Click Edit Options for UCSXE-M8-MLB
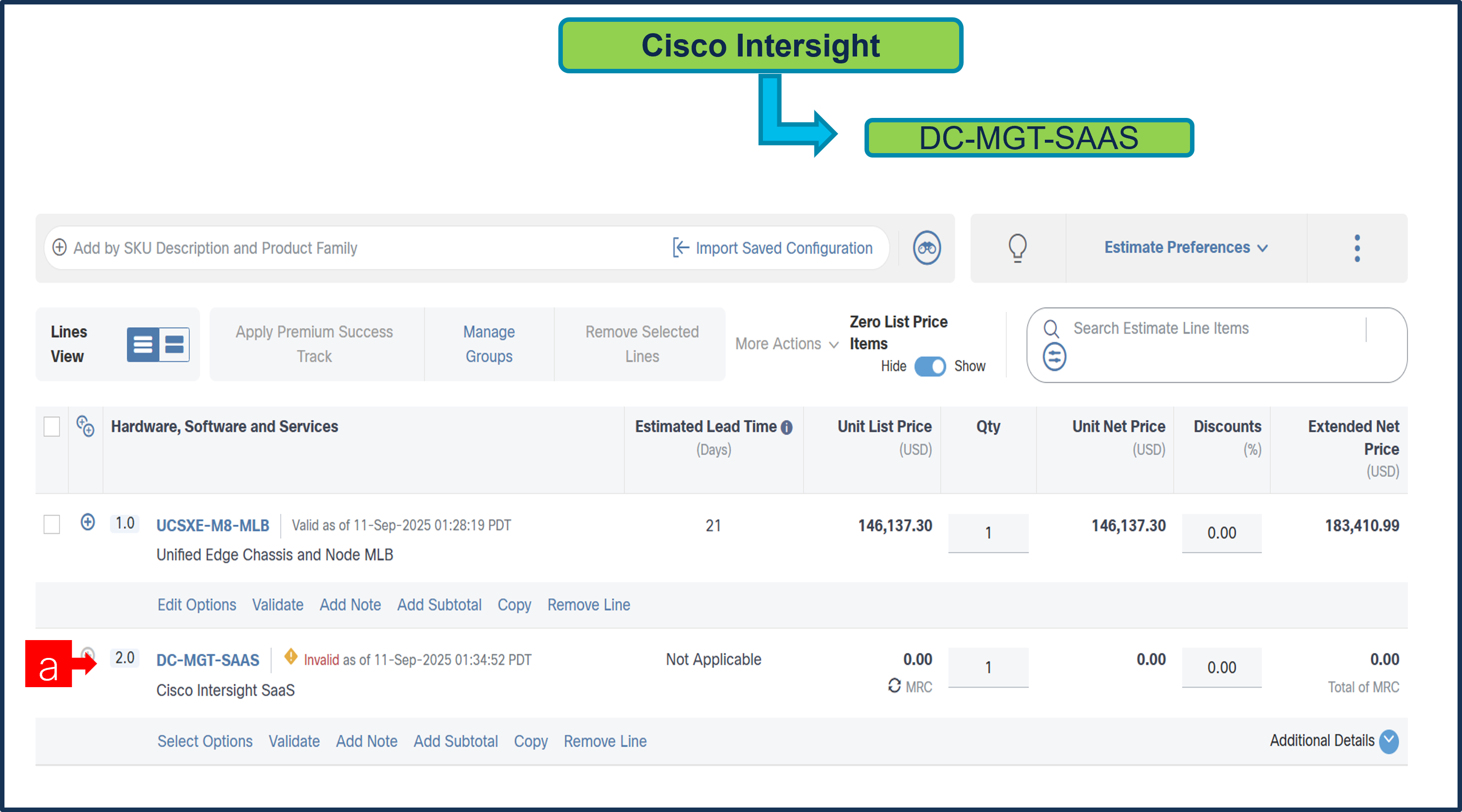1462x812 pixels. [x=196, y=605]
